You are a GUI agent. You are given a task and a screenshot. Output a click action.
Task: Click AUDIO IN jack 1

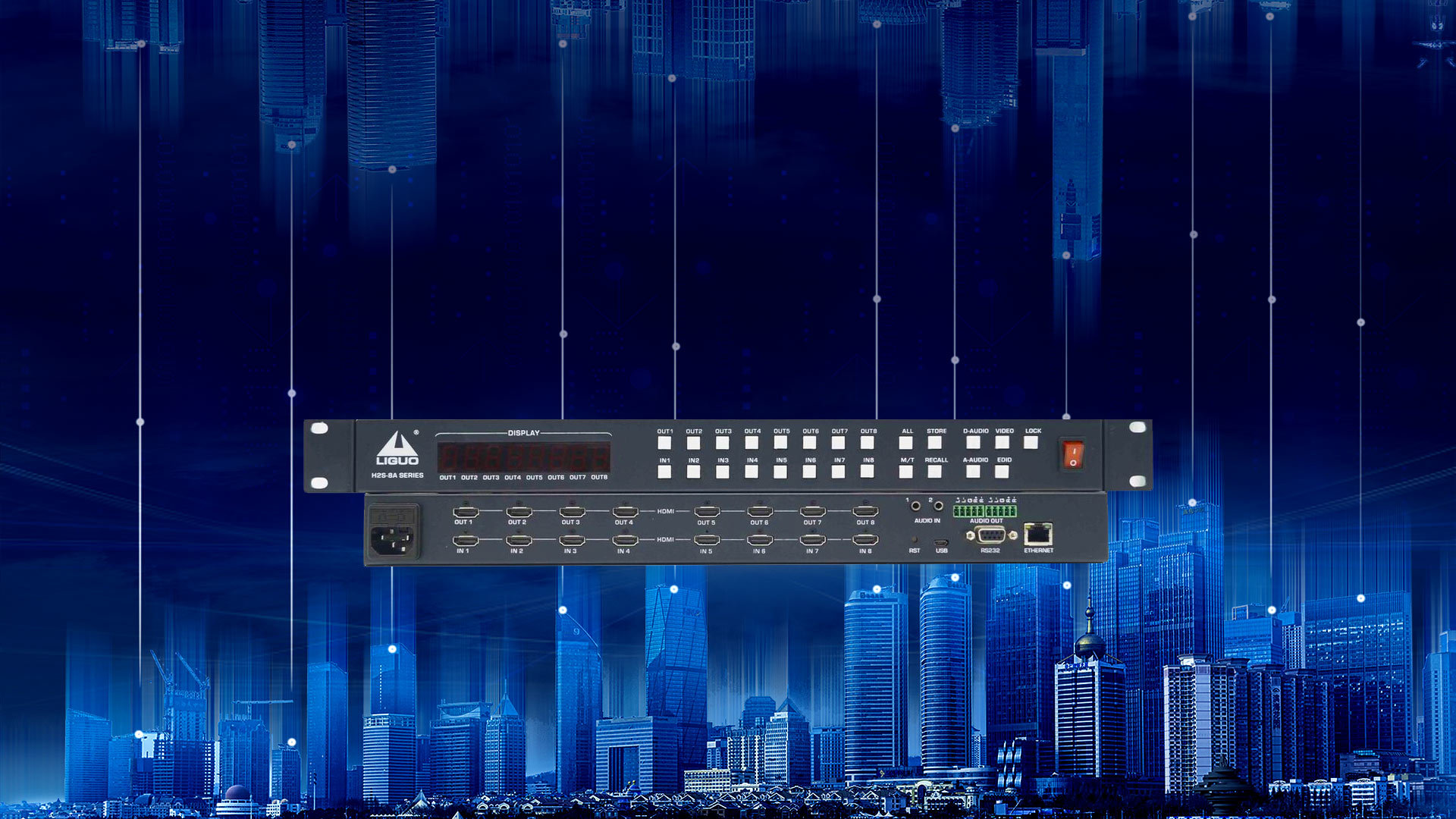click(915, 506)
